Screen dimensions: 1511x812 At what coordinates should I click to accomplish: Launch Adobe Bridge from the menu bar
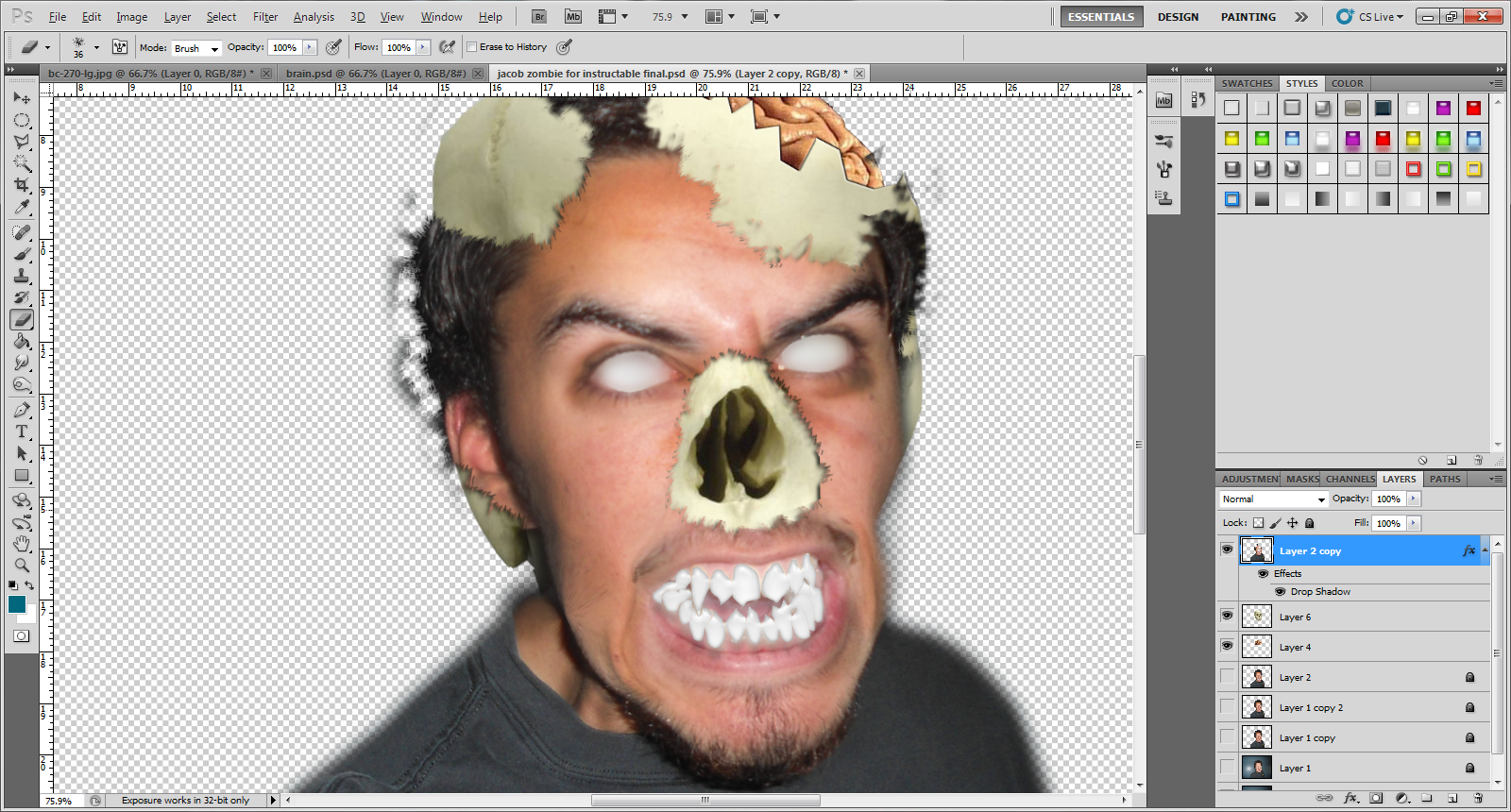[x=539, y=16]
